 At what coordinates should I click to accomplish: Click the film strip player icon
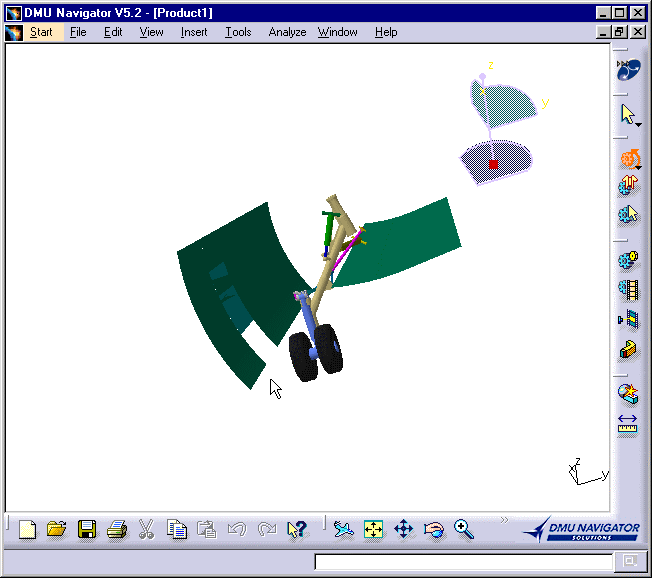[628, 319]
